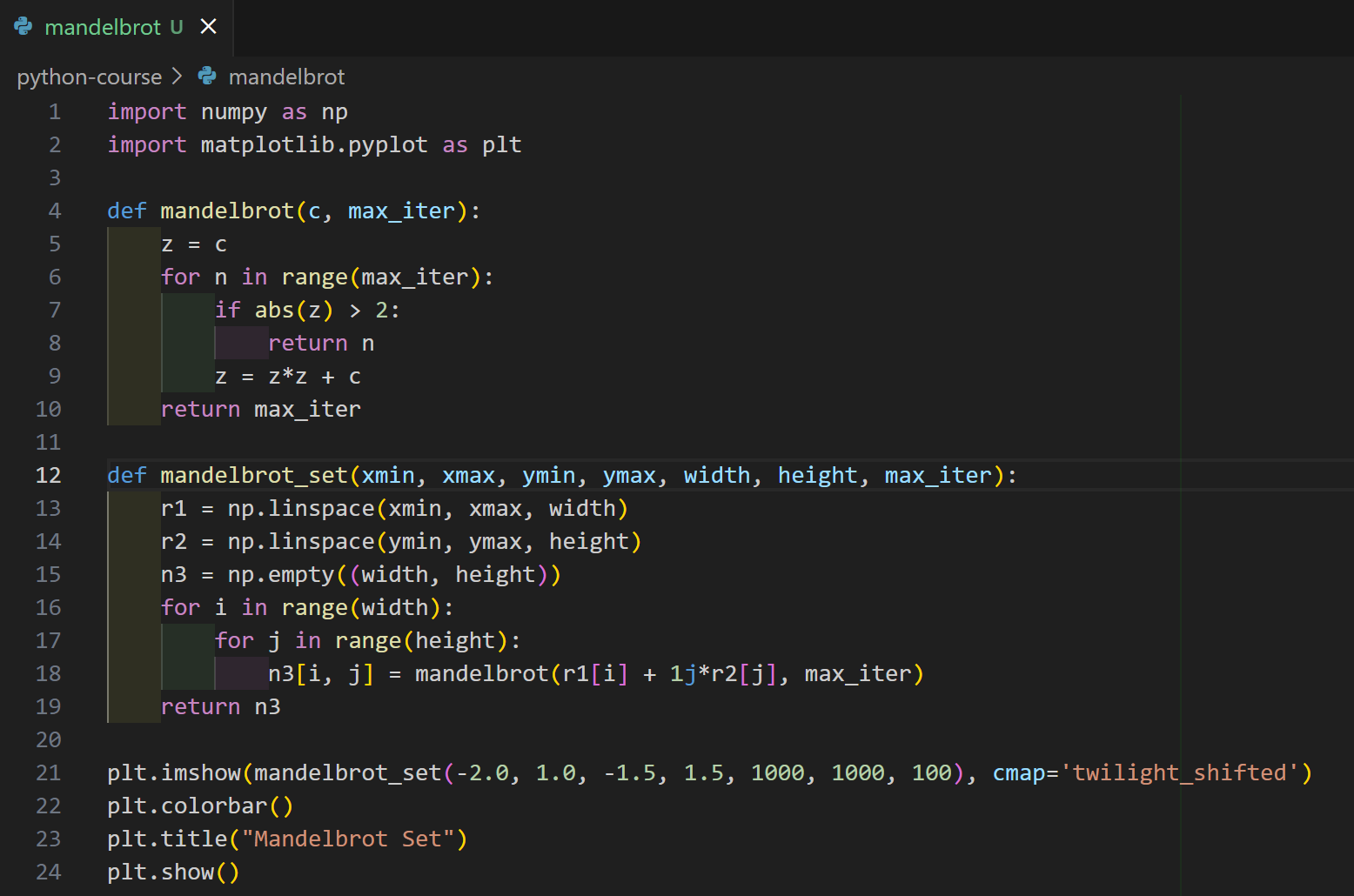Click 'for i in range(width):' line
1354x896 pixels.
coord(307,607)
